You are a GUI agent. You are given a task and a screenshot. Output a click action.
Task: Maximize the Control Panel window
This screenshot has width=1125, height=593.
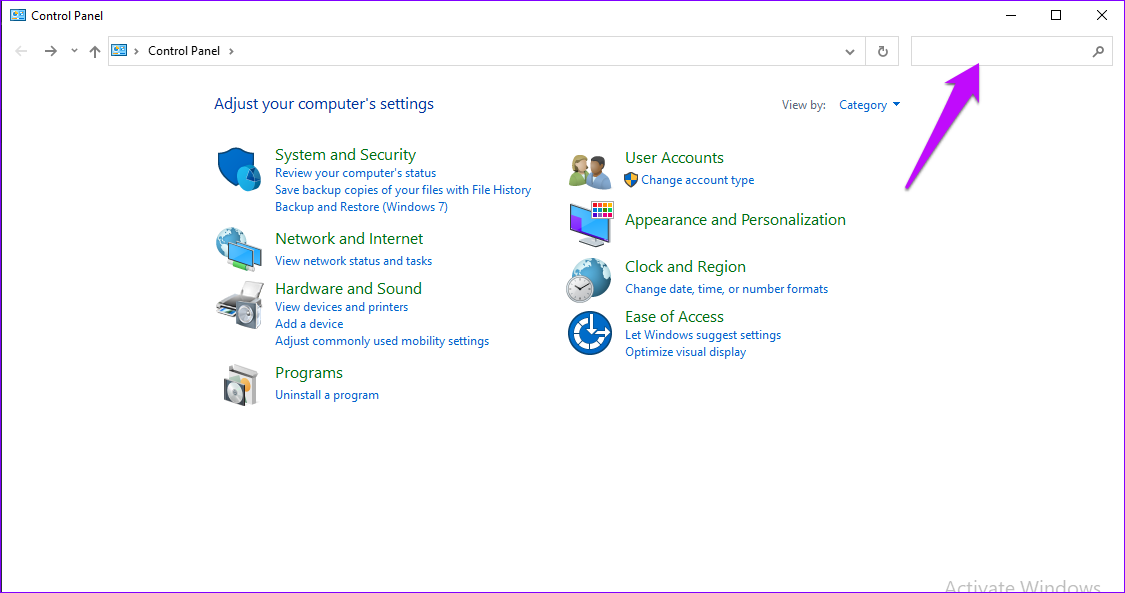tap(1056, 15)
